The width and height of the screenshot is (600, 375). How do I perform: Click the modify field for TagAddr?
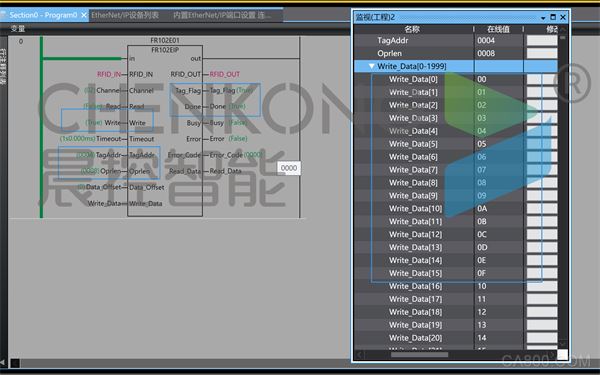coord(542,41)
